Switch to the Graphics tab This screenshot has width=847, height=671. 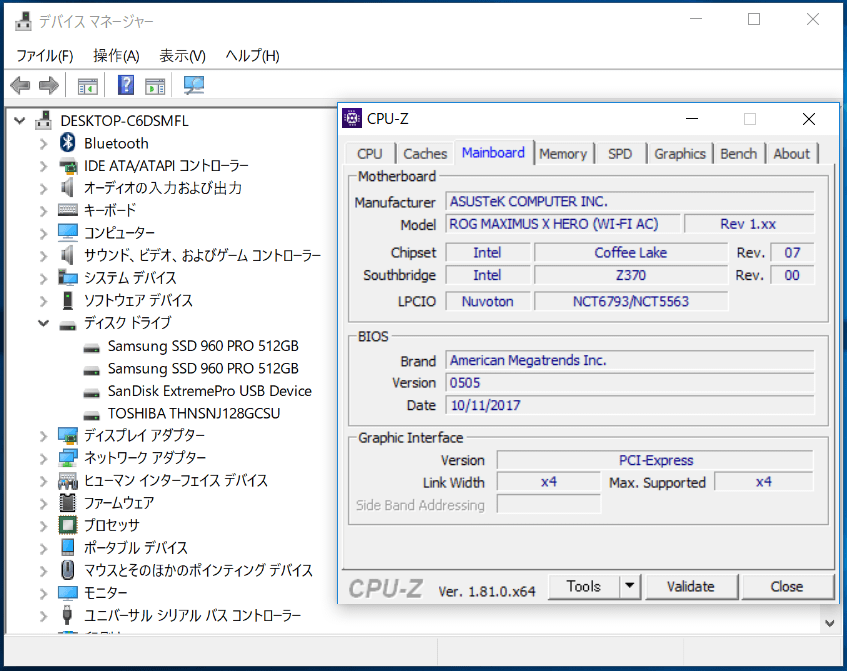680,153
